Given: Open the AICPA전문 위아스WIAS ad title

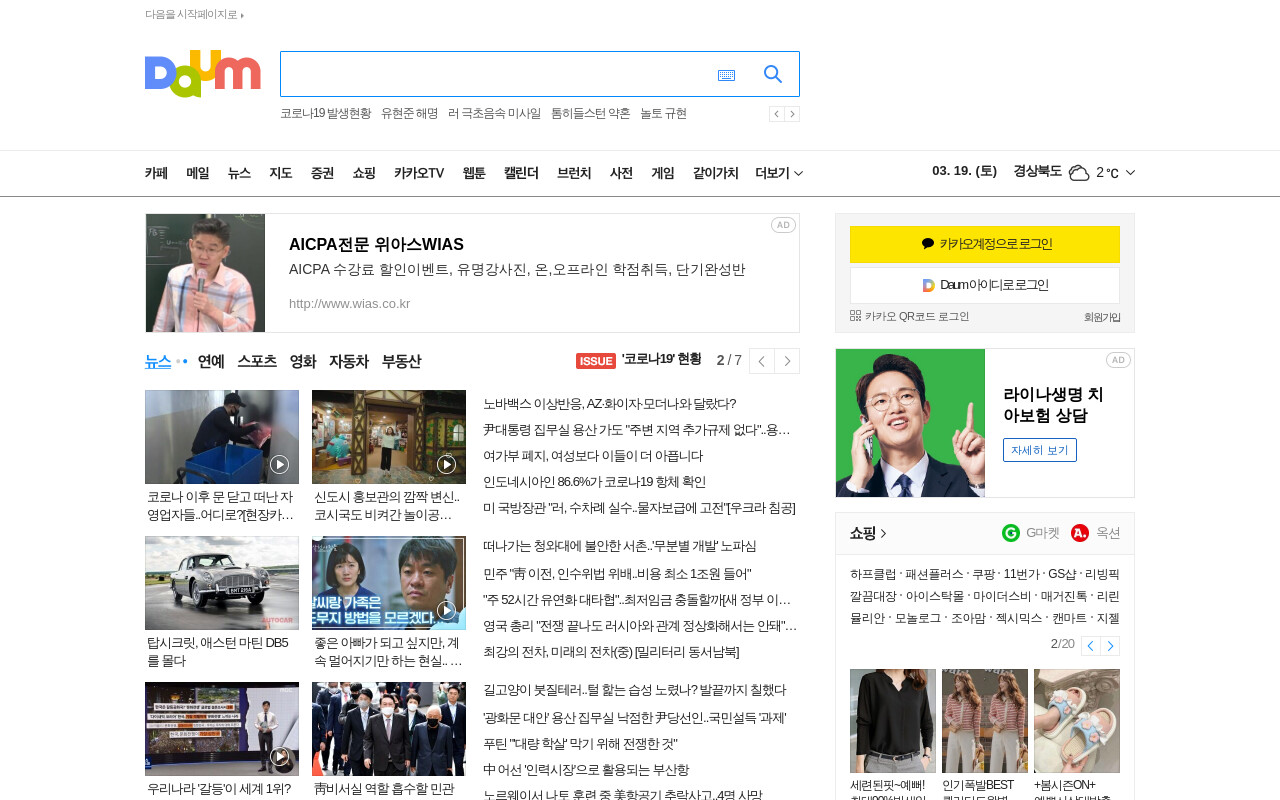Looking at the screenshot, I should [x=376, y=244].
